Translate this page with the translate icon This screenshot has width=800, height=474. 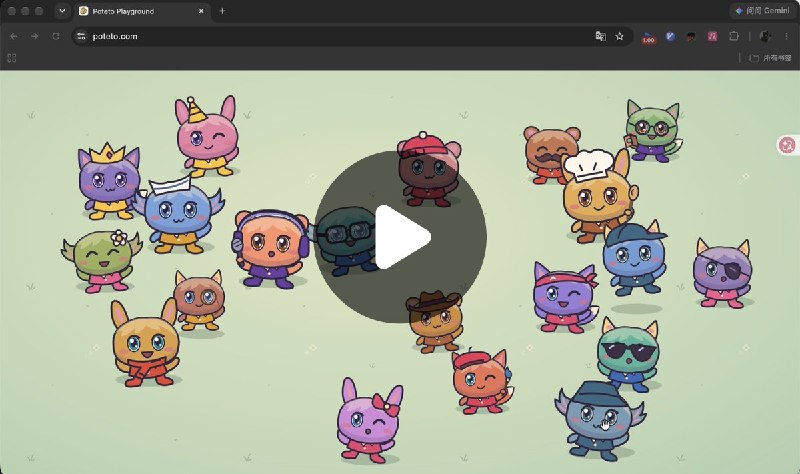coord(601,36)
